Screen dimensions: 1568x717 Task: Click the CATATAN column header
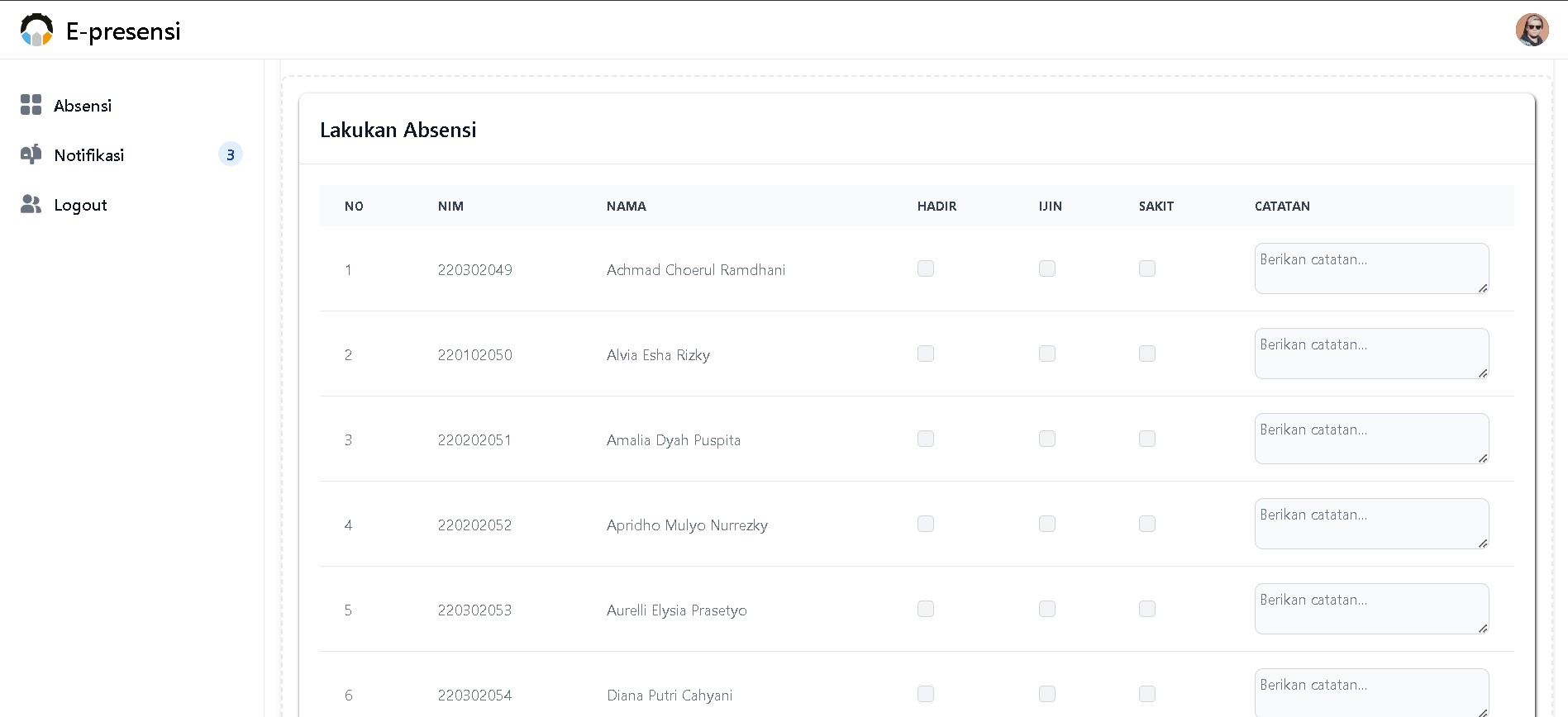point(1282,207)
